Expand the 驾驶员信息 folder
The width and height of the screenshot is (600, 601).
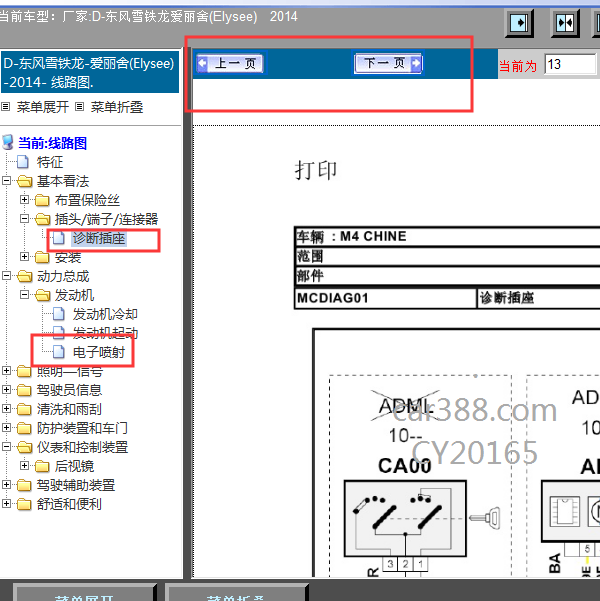pos(7,389)
